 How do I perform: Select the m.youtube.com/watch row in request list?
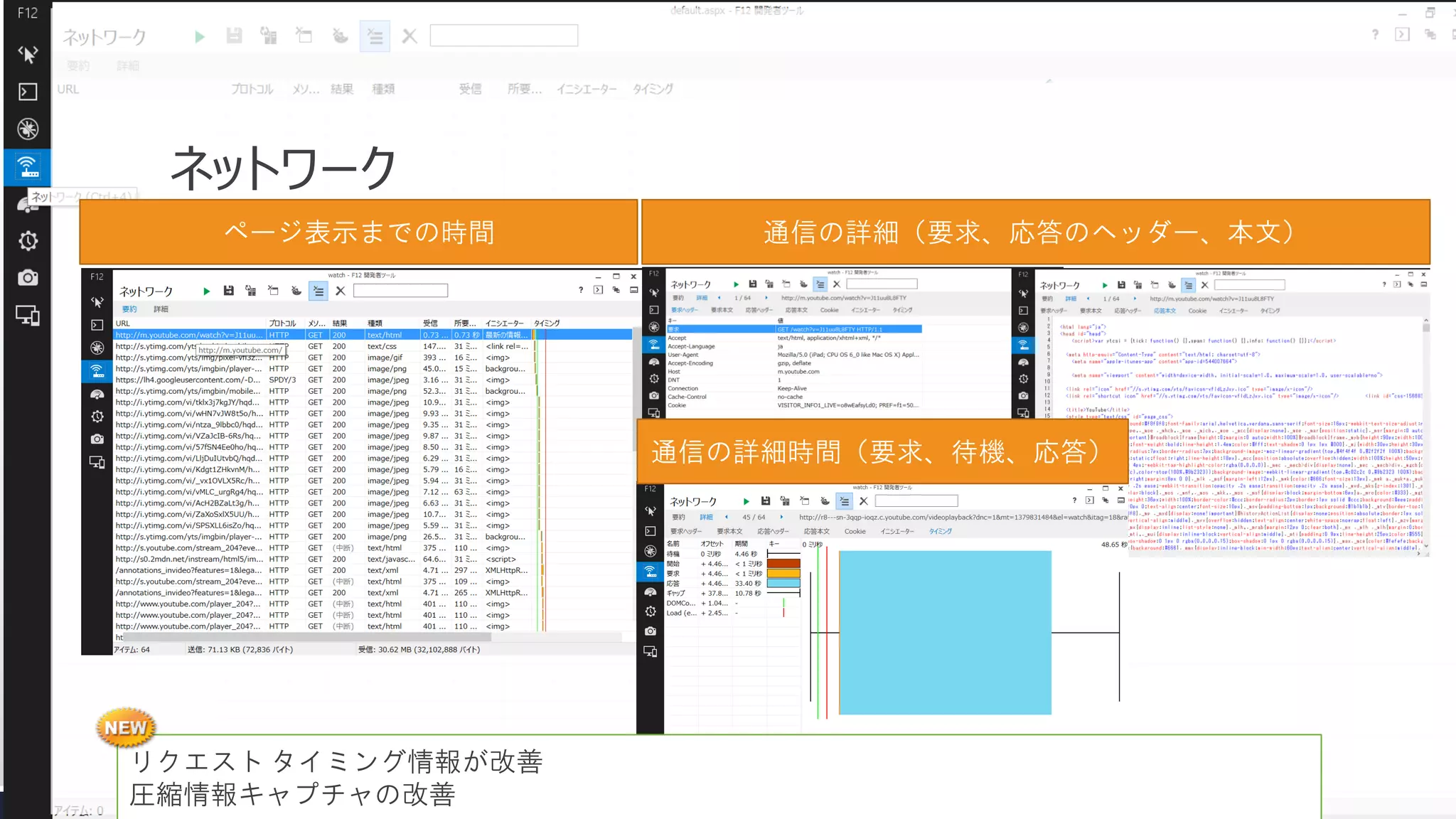coord(373,335)
